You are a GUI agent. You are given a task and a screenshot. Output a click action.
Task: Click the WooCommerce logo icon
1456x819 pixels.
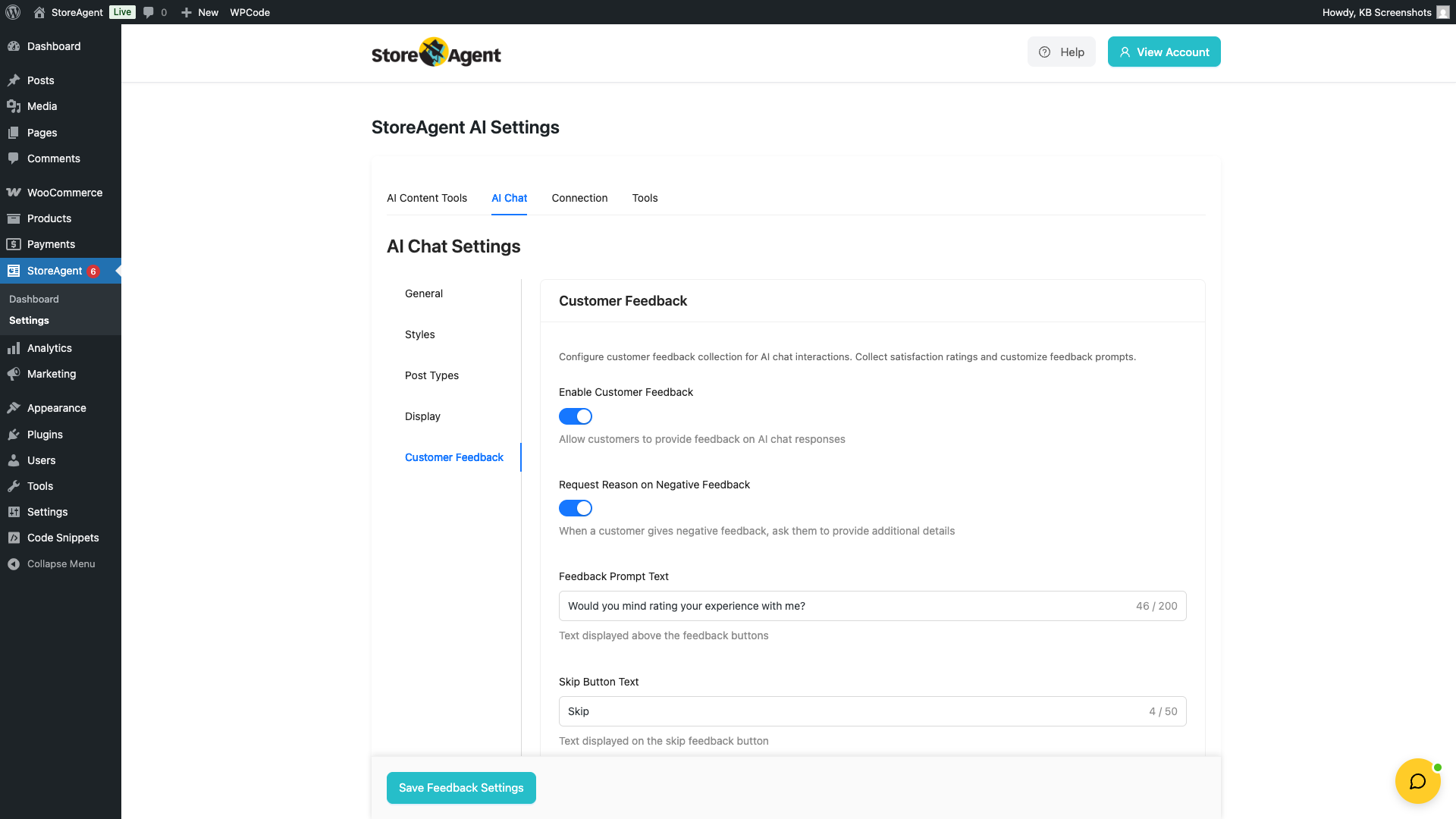click(x=14, y=193)
